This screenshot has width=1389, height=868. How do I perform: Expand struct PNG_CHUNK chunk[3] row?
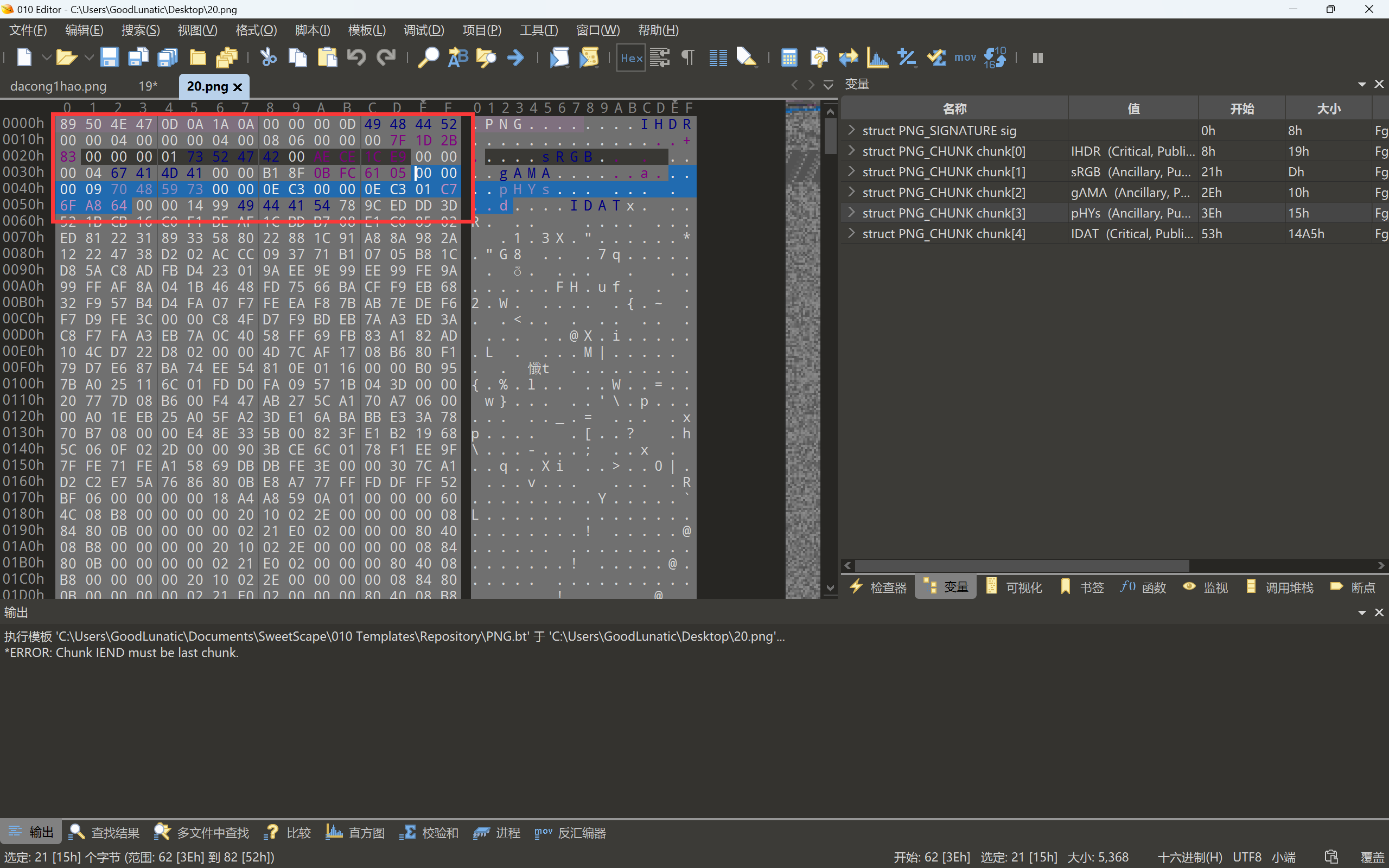click(851, 213)
